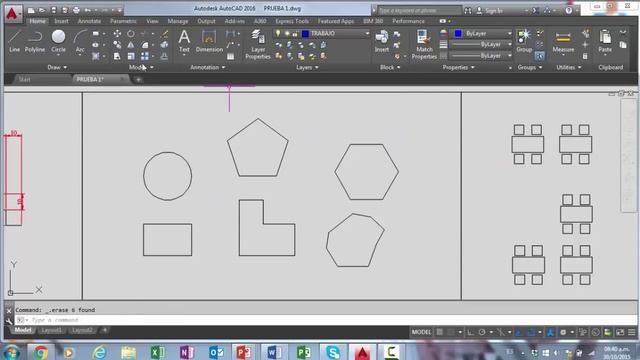640x360 pixels.
Task: Select the Dimension tool
Action: point(209,41)
